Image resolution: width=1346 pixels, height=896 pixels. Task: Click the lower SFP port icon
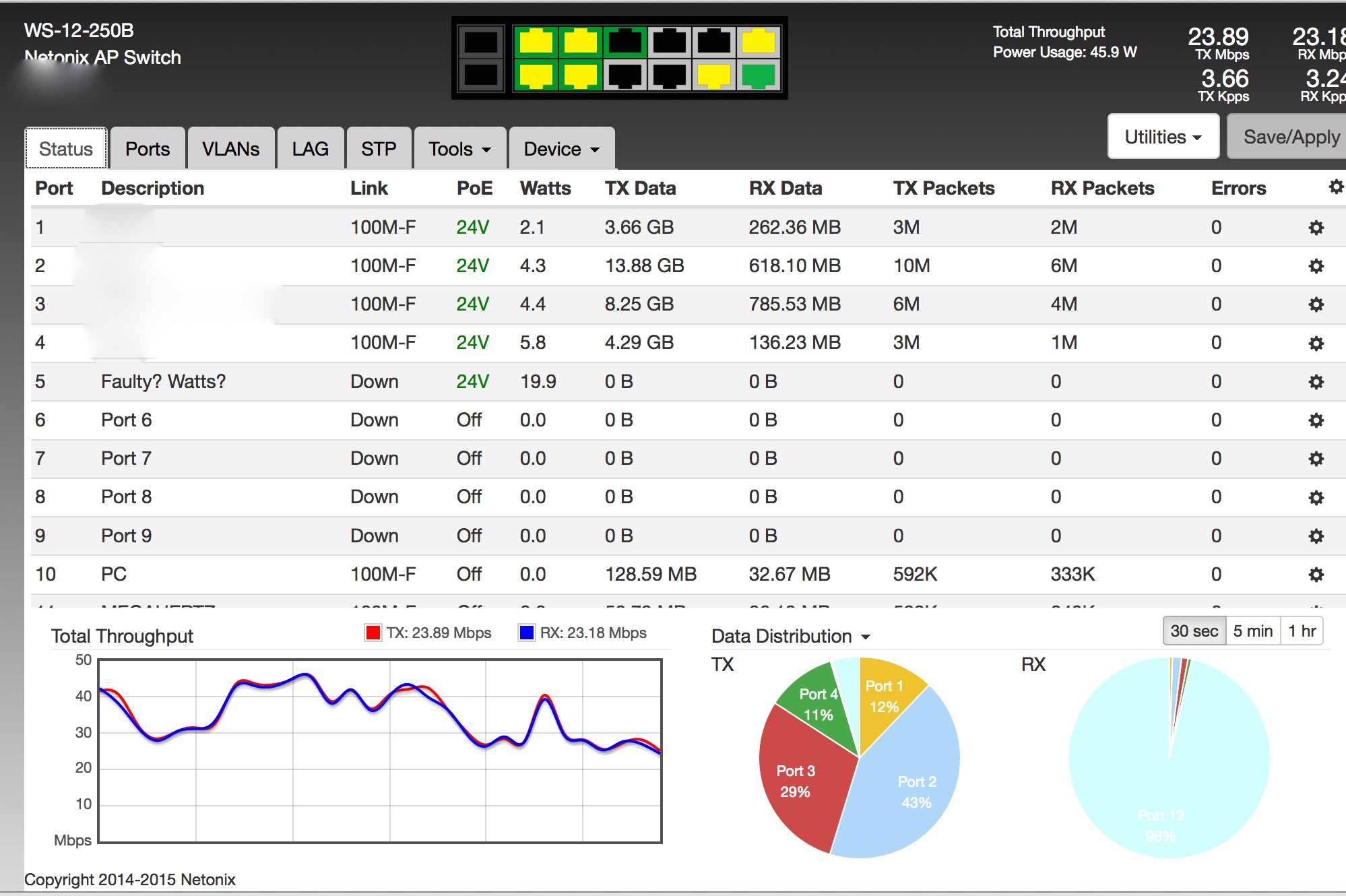click(x=481, y=75)
